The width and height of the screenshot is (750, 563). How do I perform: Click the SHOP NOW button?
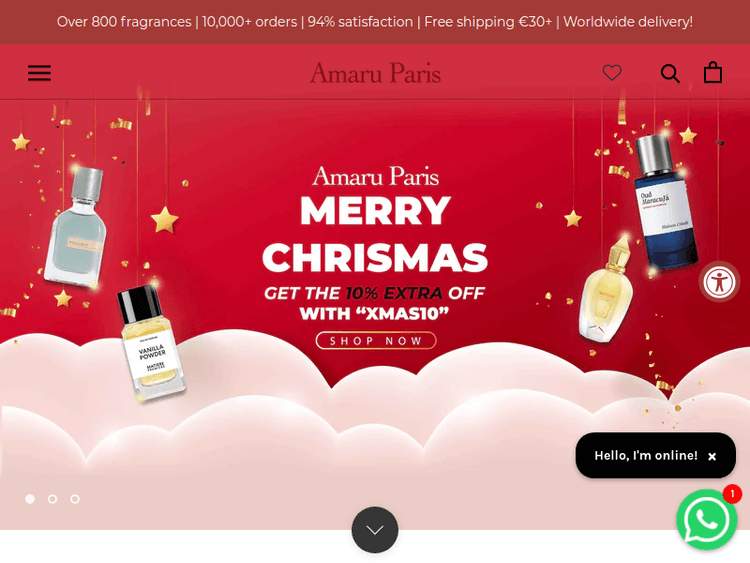[x=376, y=341]
